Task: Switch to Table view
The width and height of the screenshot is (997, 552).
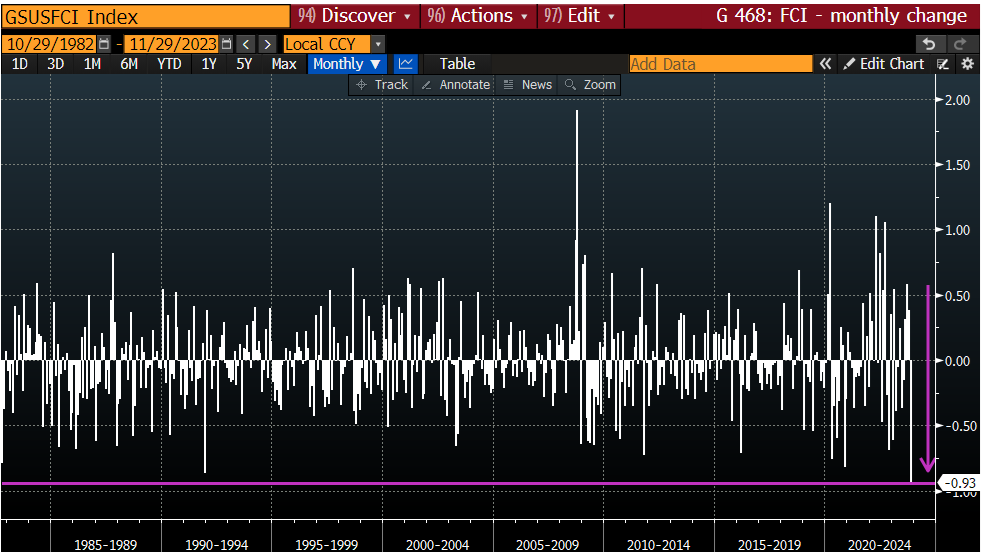Action: coord(457,64)
